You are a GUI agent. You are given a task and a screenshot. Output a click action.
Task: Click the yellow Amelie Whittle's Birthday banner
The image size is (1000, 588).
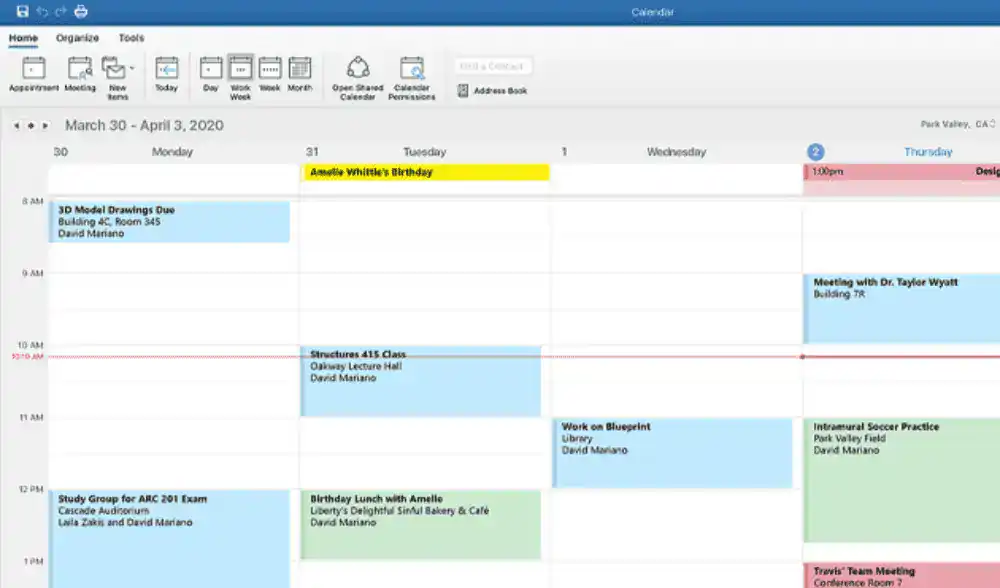point(425,172)
